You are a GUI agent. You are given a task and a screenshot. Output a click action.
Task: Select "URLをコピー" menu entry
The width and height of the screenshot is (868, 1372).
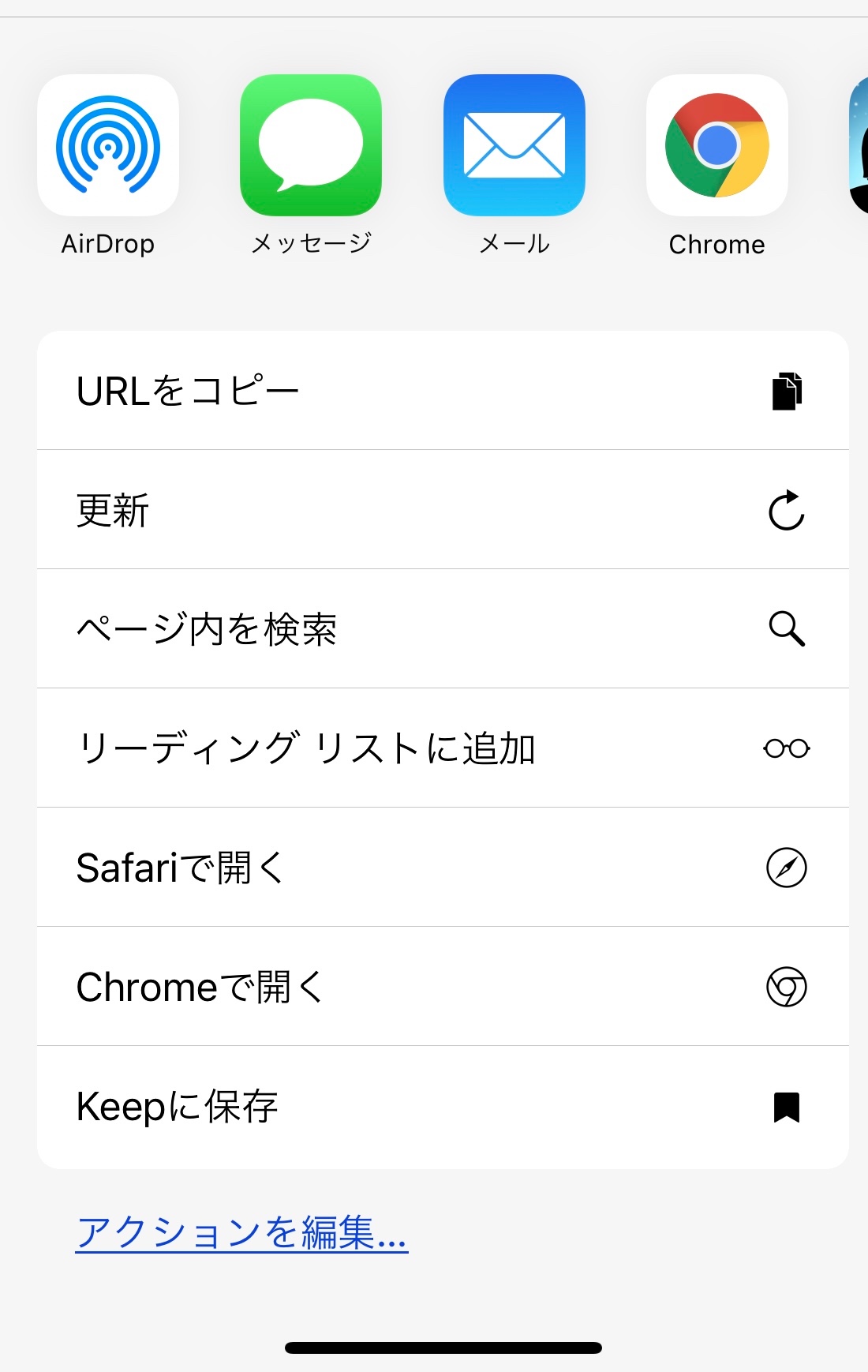tap(188, 391)
